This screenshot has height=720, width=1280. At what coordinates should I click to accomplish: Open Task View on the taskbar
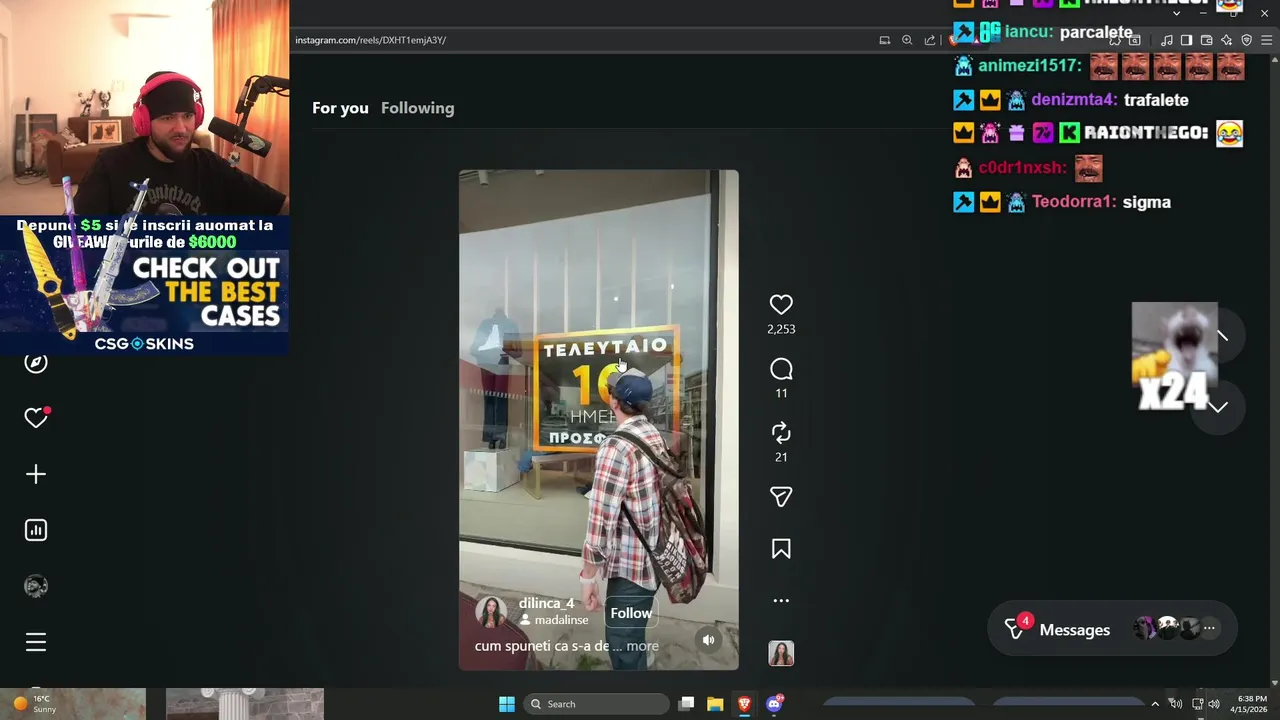tap(686, 704)
